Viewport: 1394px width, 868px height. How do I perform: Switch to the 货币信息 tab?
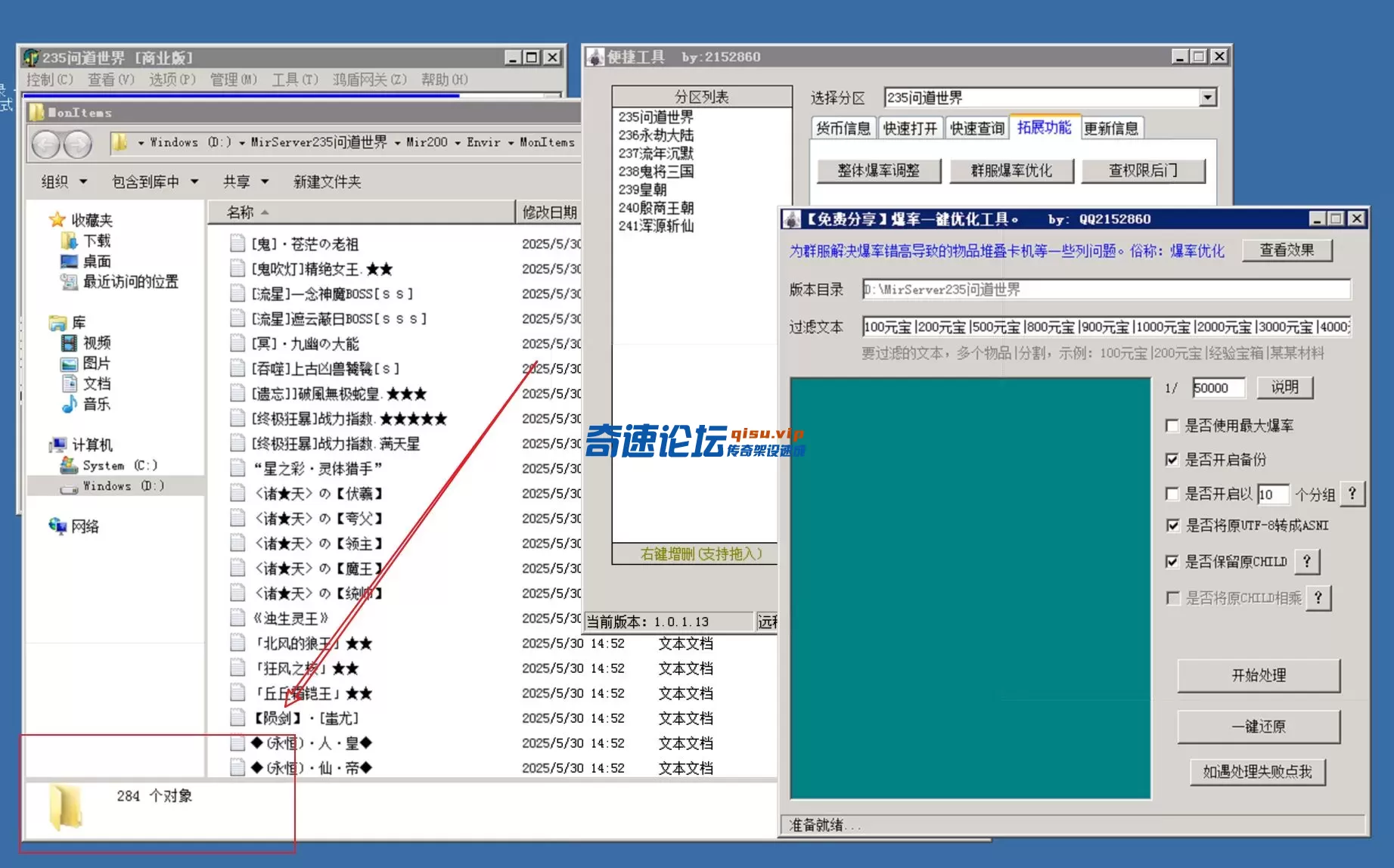[843, 129]
